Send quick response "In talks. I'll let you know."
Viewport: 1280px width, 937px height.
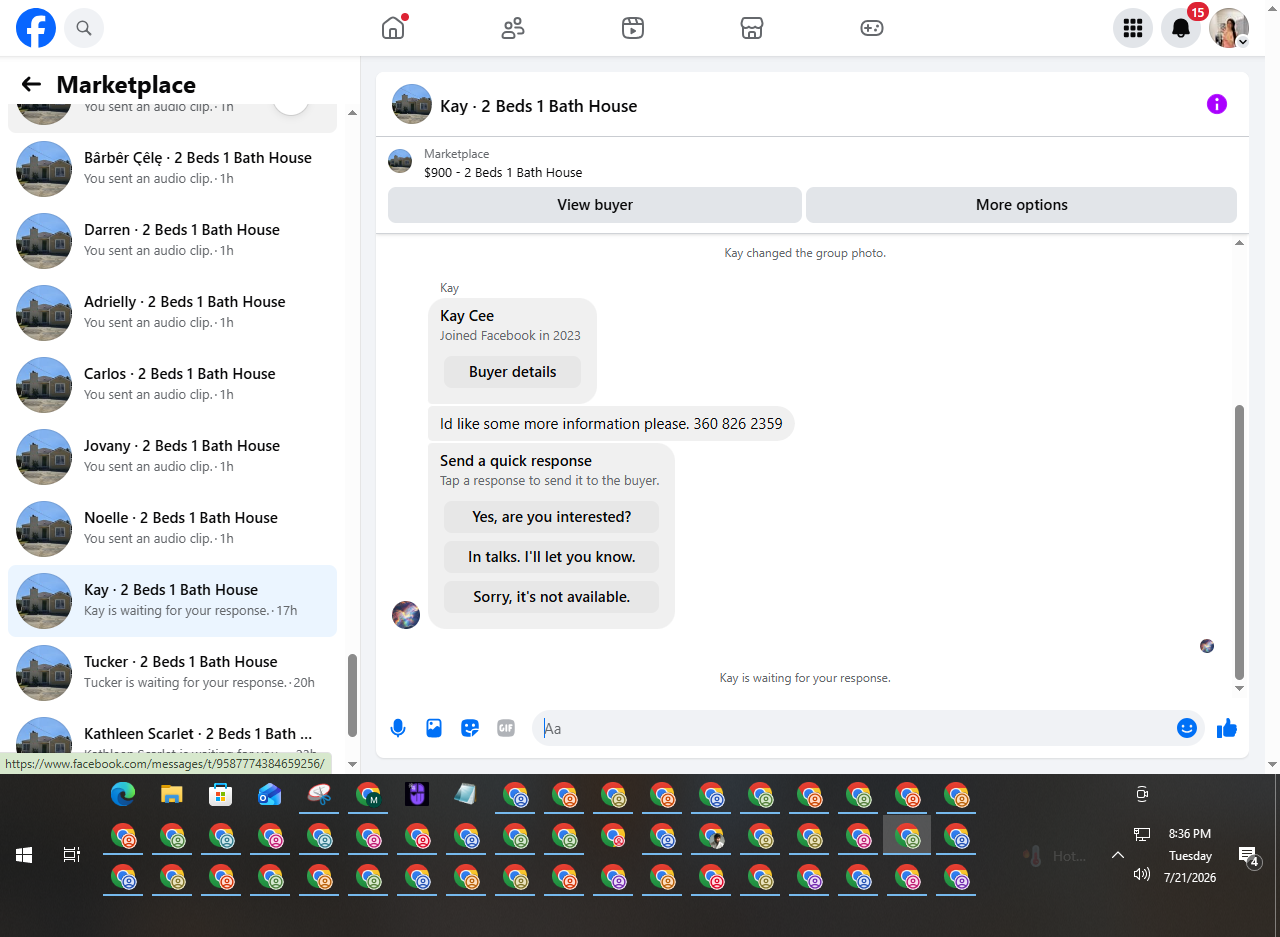[x=552, y=557]
